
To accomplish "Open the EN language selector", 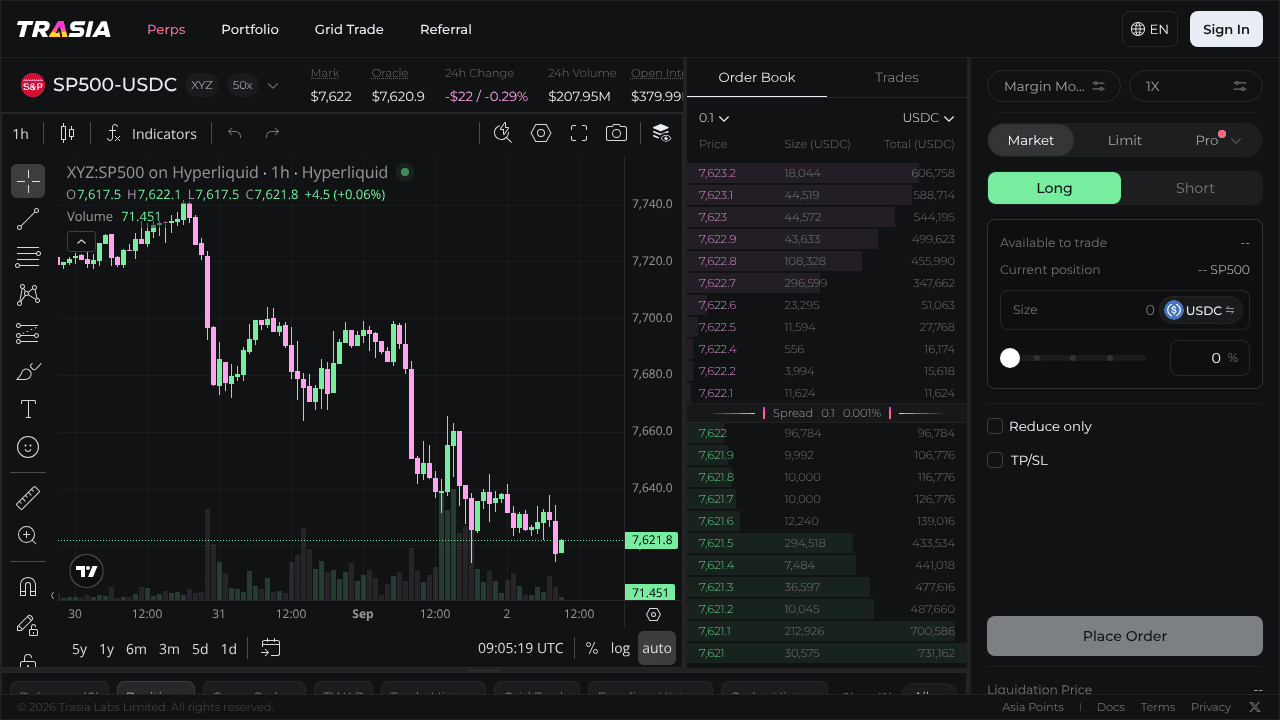I will [1150, 29].
